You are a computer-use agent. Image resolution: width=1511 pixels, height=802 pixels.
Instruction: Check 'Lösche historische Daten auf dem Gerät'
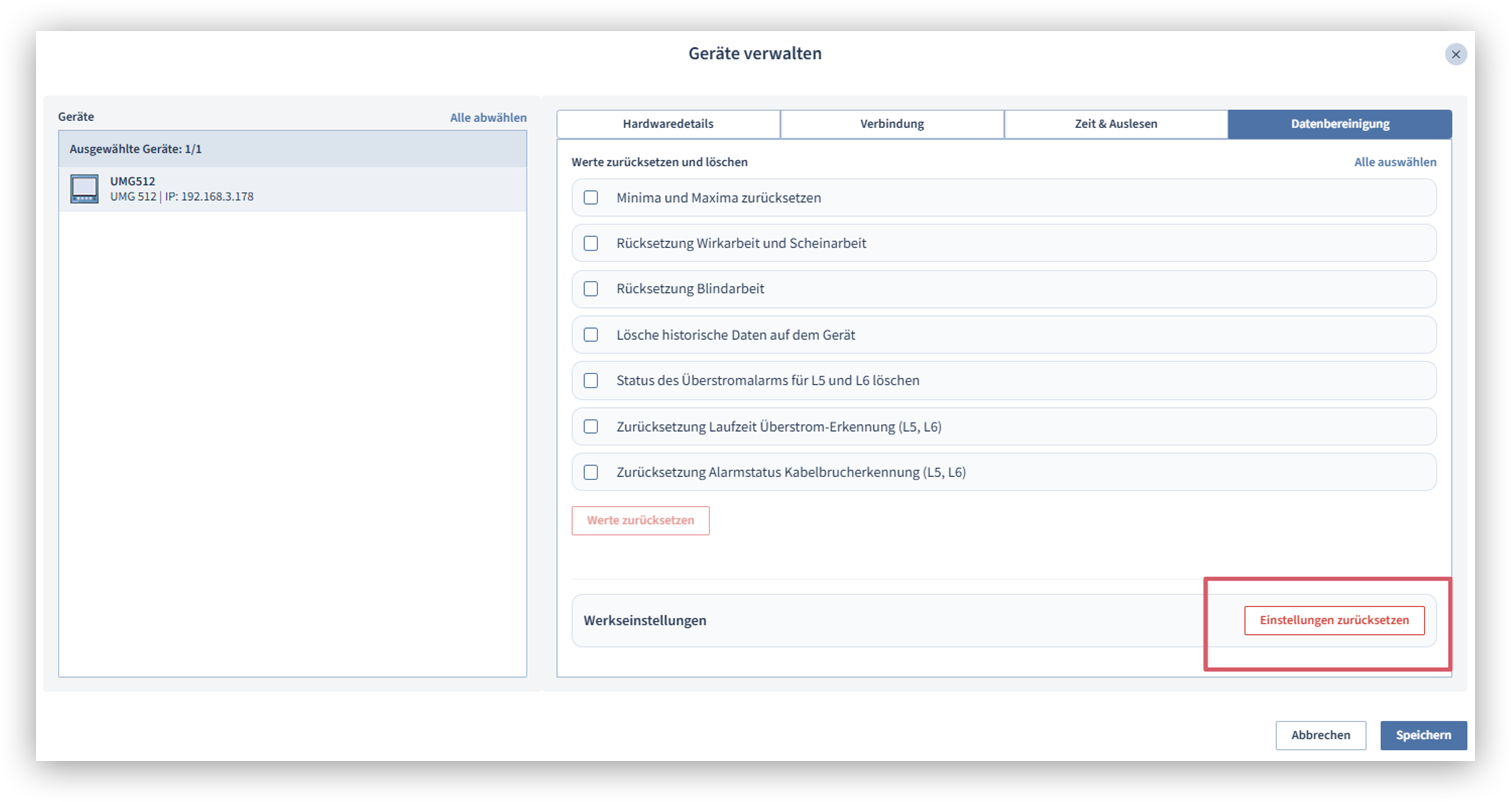[x=590, y=334]
